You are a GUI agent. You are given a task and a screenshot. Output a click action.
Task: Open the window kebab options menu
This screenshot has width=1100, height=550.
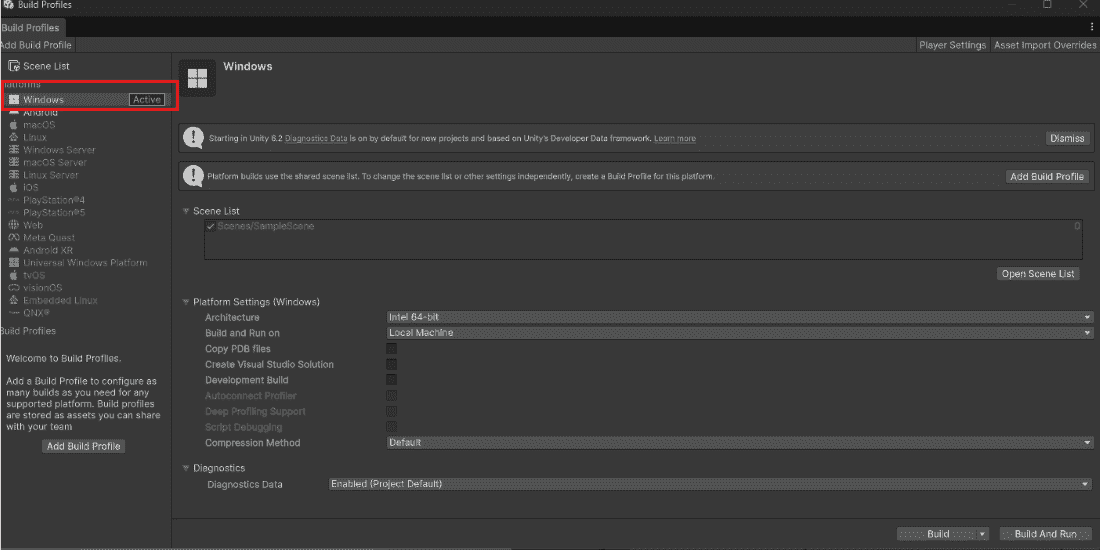click(1092, 27)
